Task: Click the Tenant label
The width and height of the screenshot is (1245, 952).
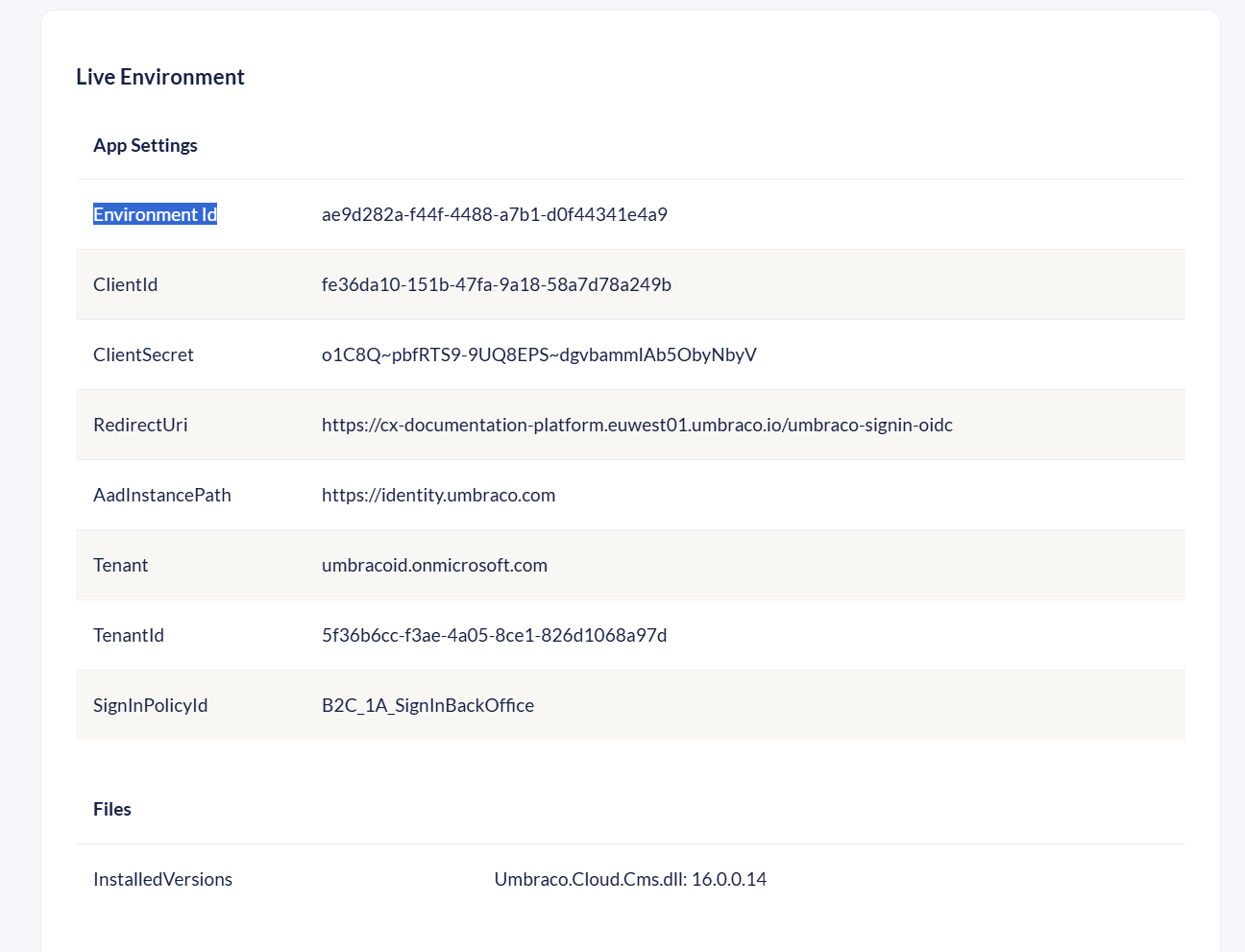Action: 120,565
